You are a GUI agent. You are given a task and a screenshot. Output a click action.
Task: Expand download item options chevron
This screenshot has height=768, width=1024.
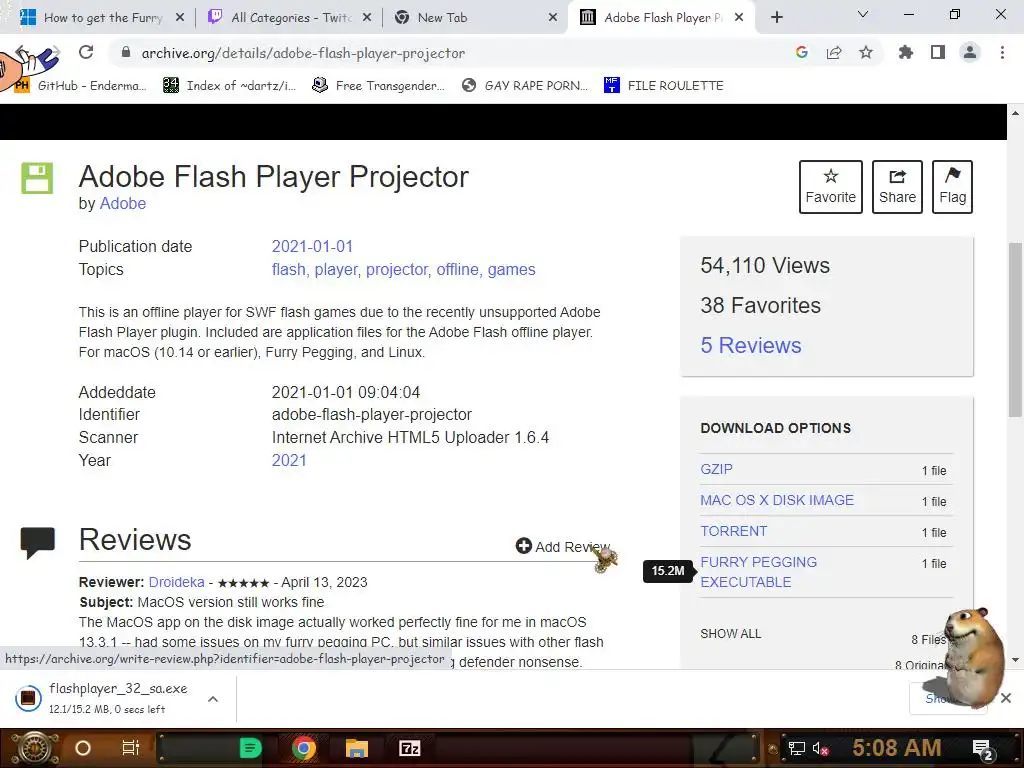pos(213,699)
